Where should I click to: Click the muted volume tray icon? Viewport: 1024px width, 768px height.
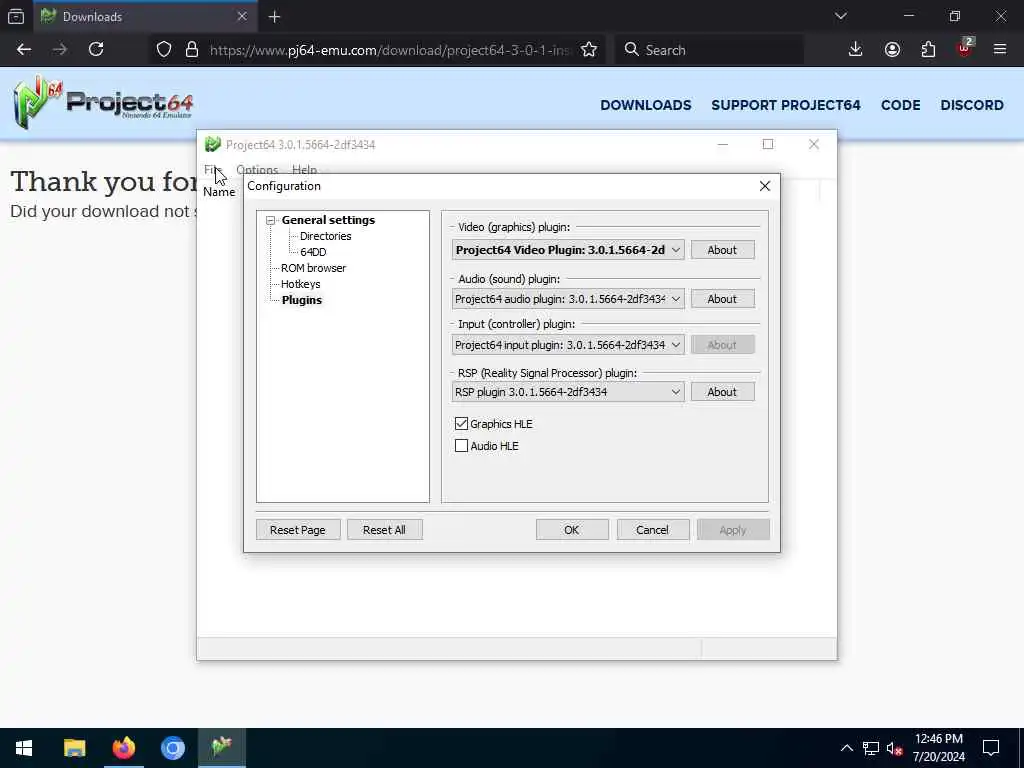pyautogui.click(x=894, y=748)
